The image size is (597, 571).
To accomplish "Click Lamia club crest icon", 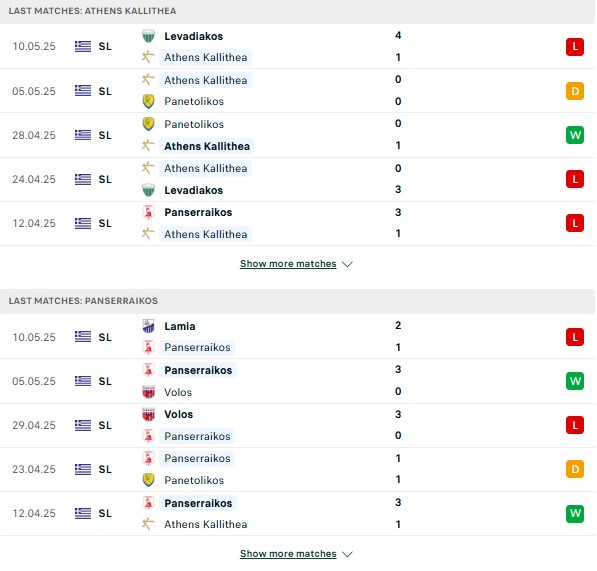I will coord(148,326).
